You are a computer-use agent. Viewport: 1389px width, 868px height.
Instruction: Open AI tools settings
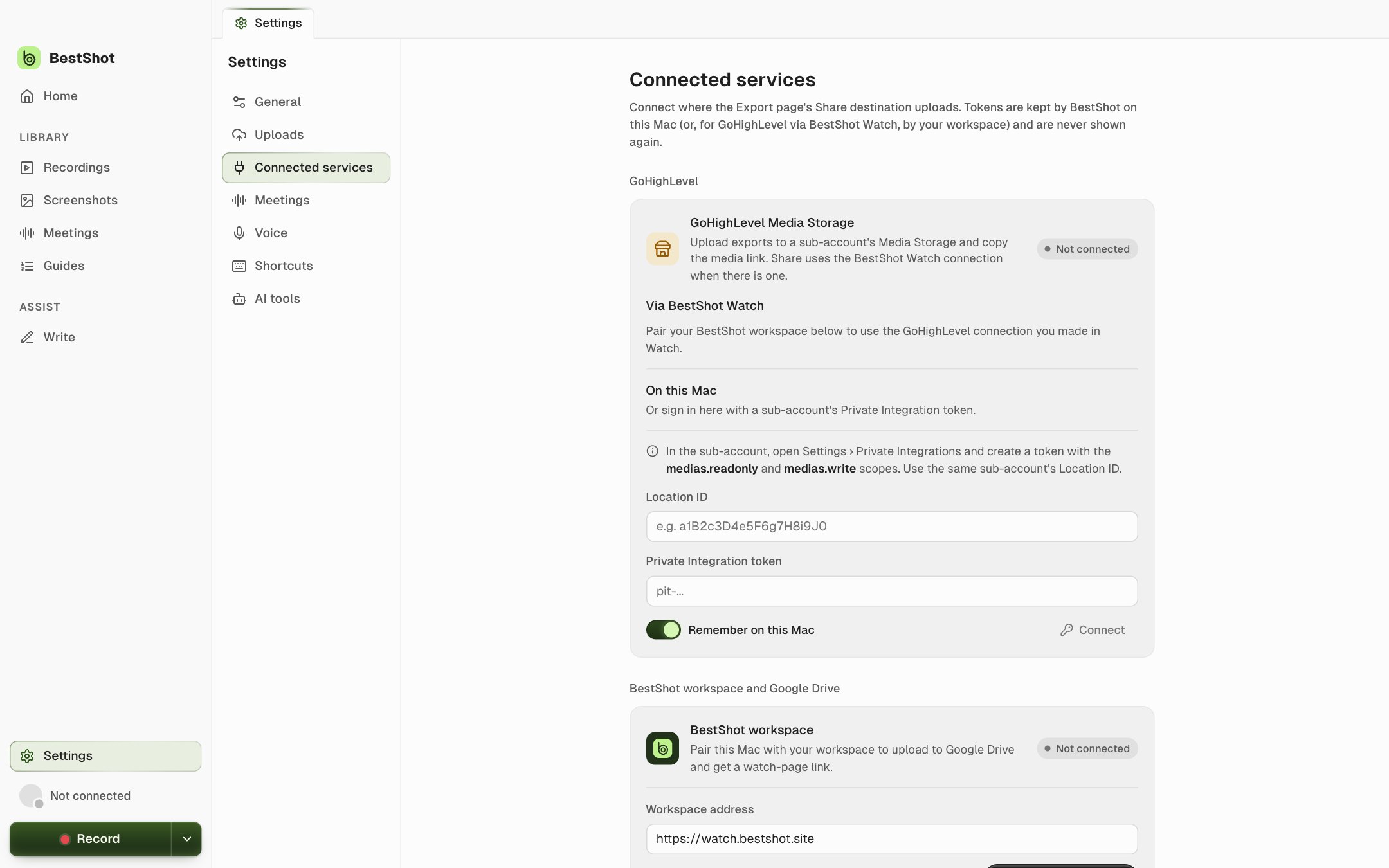(306, 298)
